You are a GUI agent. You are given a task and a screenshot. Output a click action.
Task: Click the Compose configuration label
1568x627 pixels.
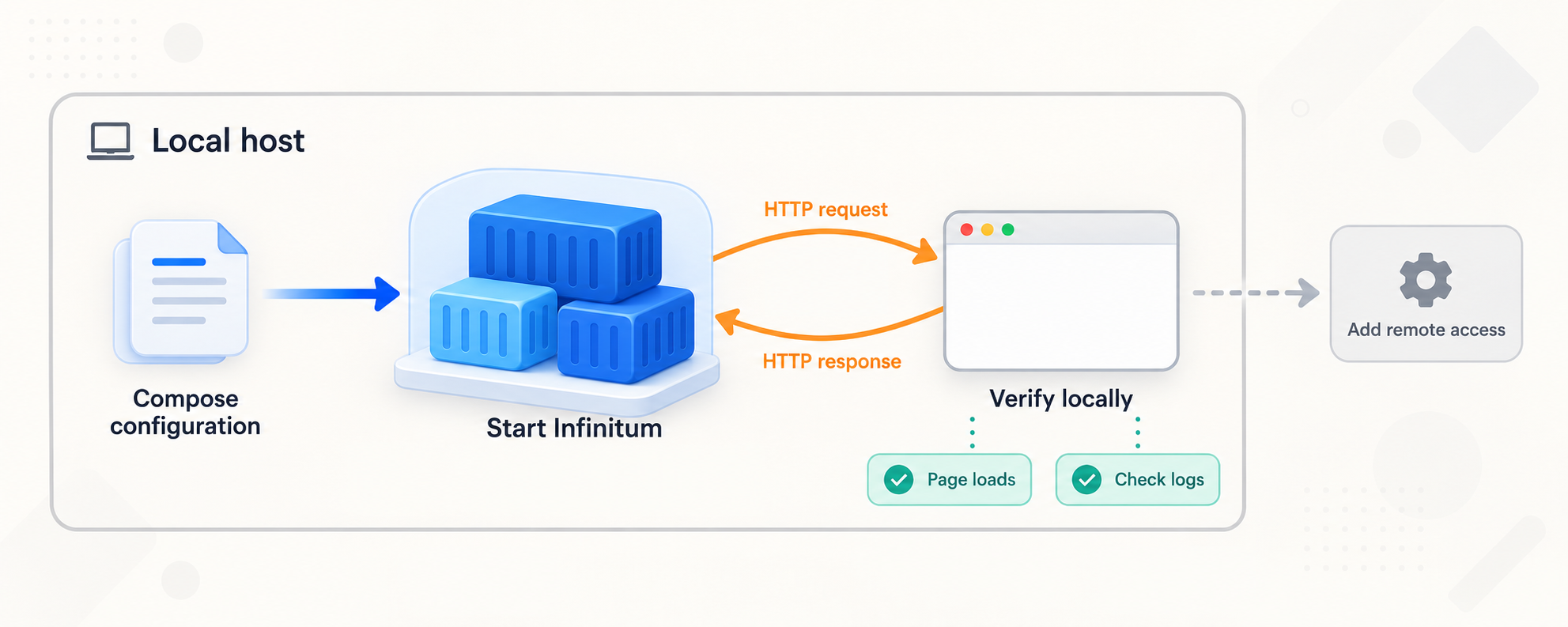pos(185,413)
